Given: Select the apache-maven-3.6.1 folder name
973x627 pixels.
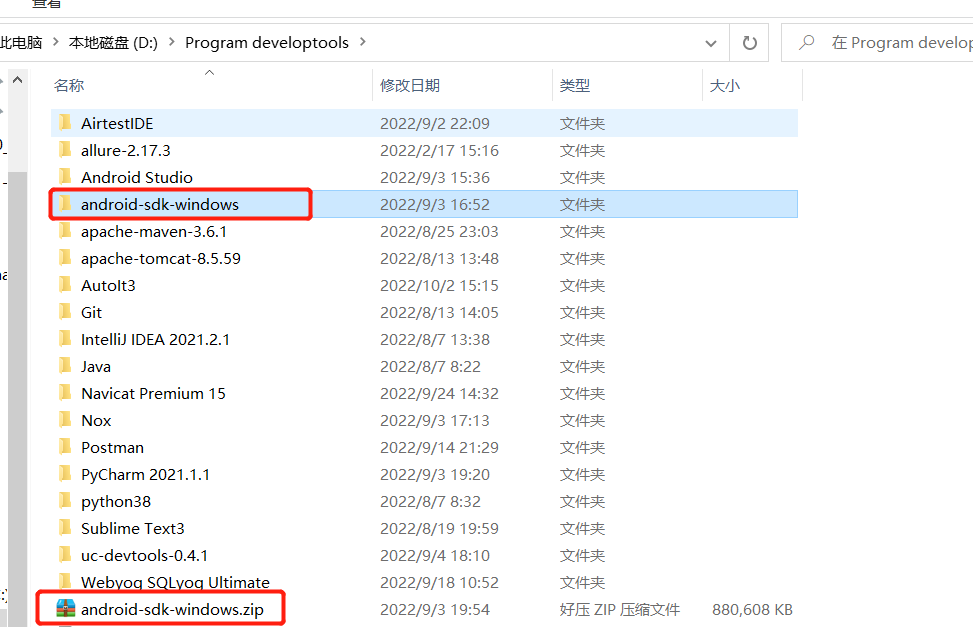Looking at the screenshot, I should [154, 231].
